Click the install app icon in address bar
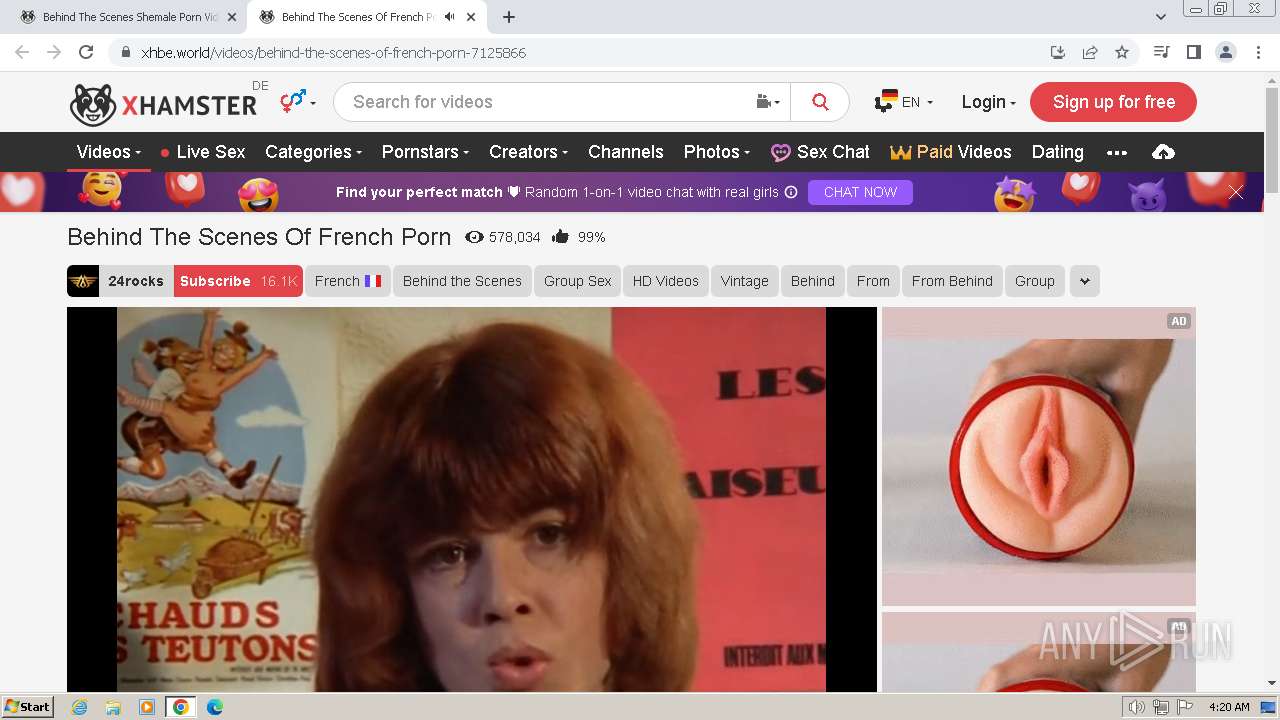This screenshot has height=720, width=1280. point(1057,52)
